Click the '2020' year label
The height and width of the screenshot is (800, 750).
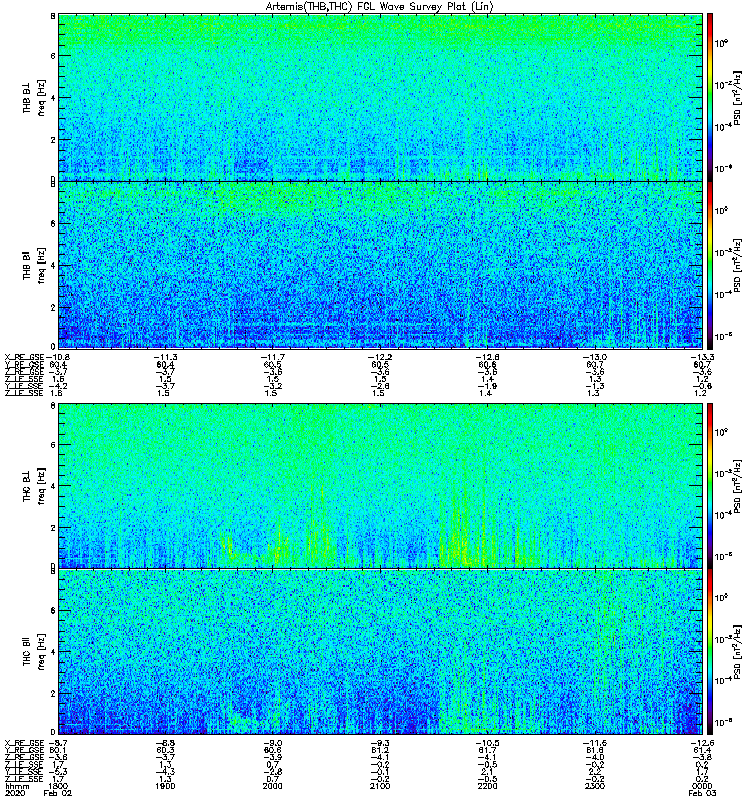(x=14, y=793)
